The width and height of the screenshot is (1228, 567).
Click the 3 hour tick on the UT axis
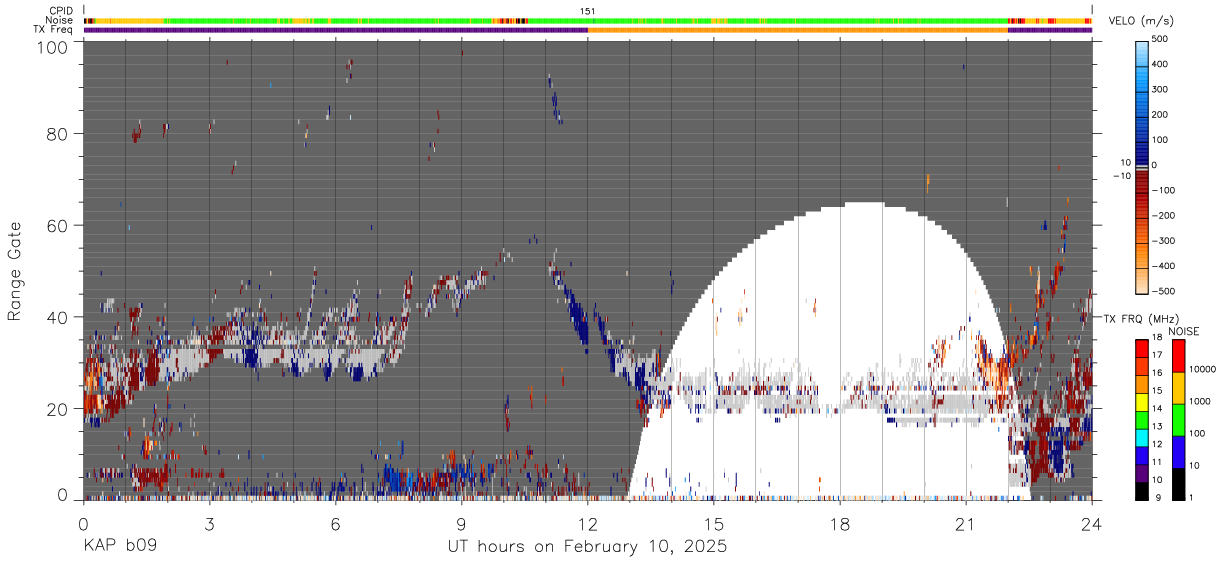tap(210, 523)
